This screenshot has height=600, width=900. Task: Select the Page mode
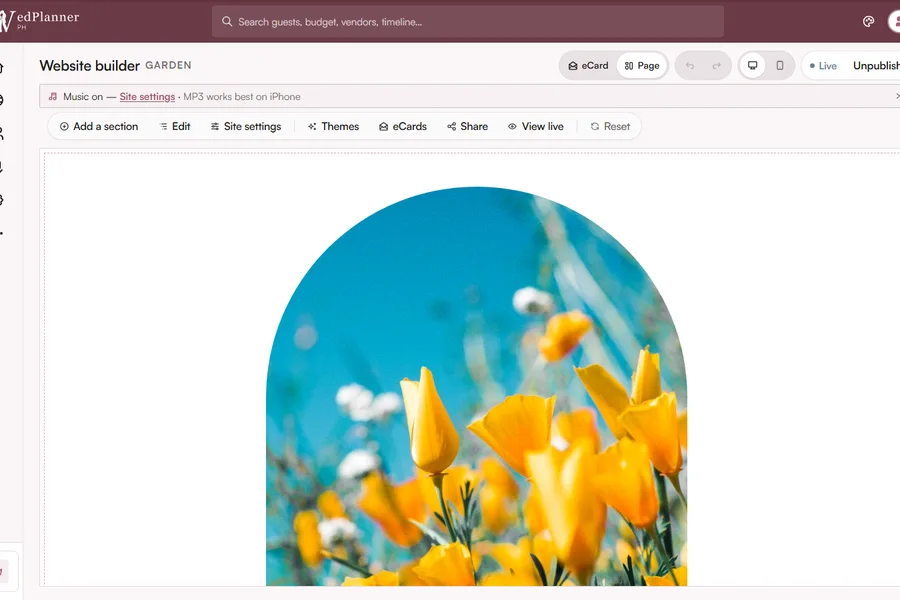(x=642, y=65)
